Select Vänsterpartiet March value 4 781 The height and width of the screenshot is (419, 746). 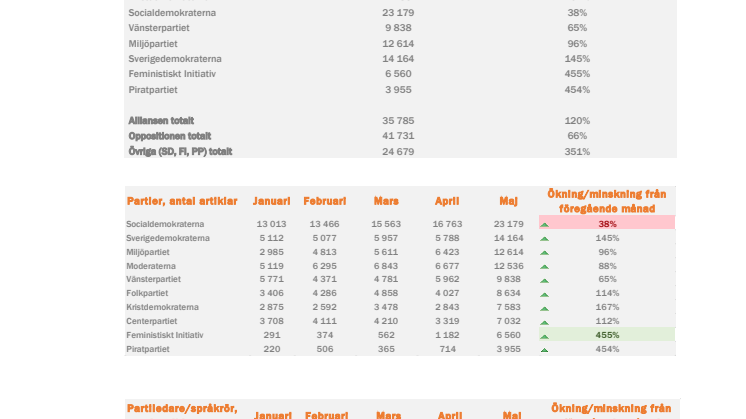point(386,279)
